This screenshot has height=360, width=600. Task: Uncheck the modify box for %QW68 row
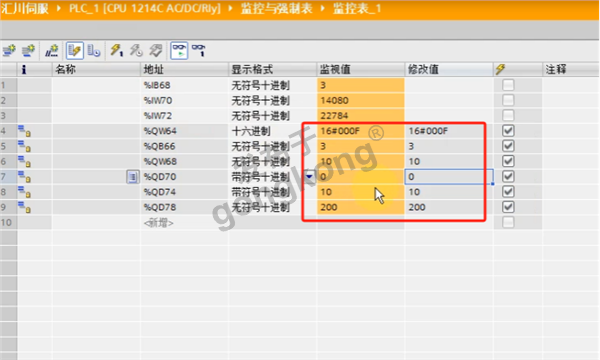tap(508, 161)
